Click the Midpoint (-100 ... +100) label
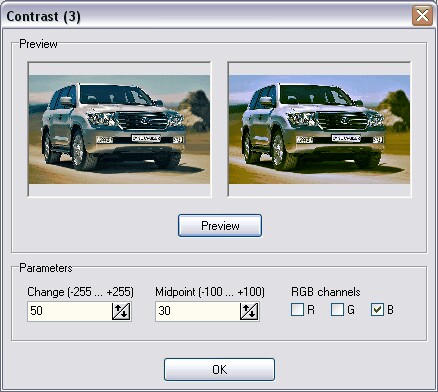 point(210,292)
